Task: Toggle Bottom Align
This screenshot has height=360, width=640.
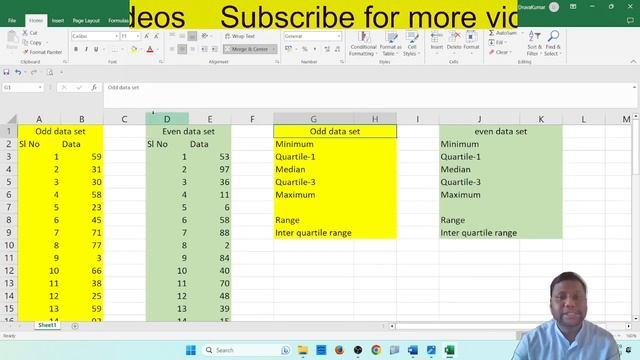Action: [x=192, y=36]
